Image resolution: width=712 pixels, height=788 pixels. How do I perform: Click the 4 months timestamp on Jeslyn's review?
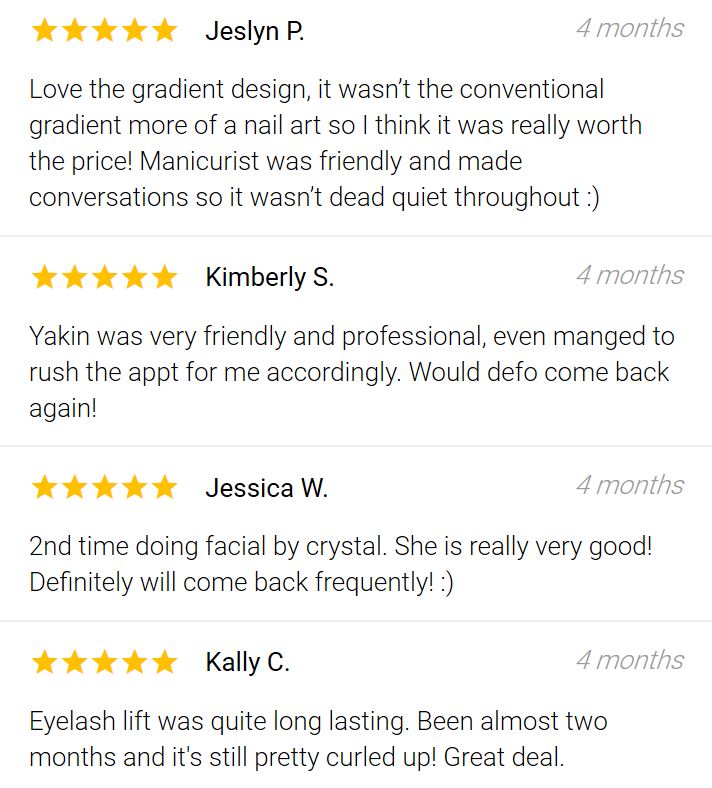point(630,28)
